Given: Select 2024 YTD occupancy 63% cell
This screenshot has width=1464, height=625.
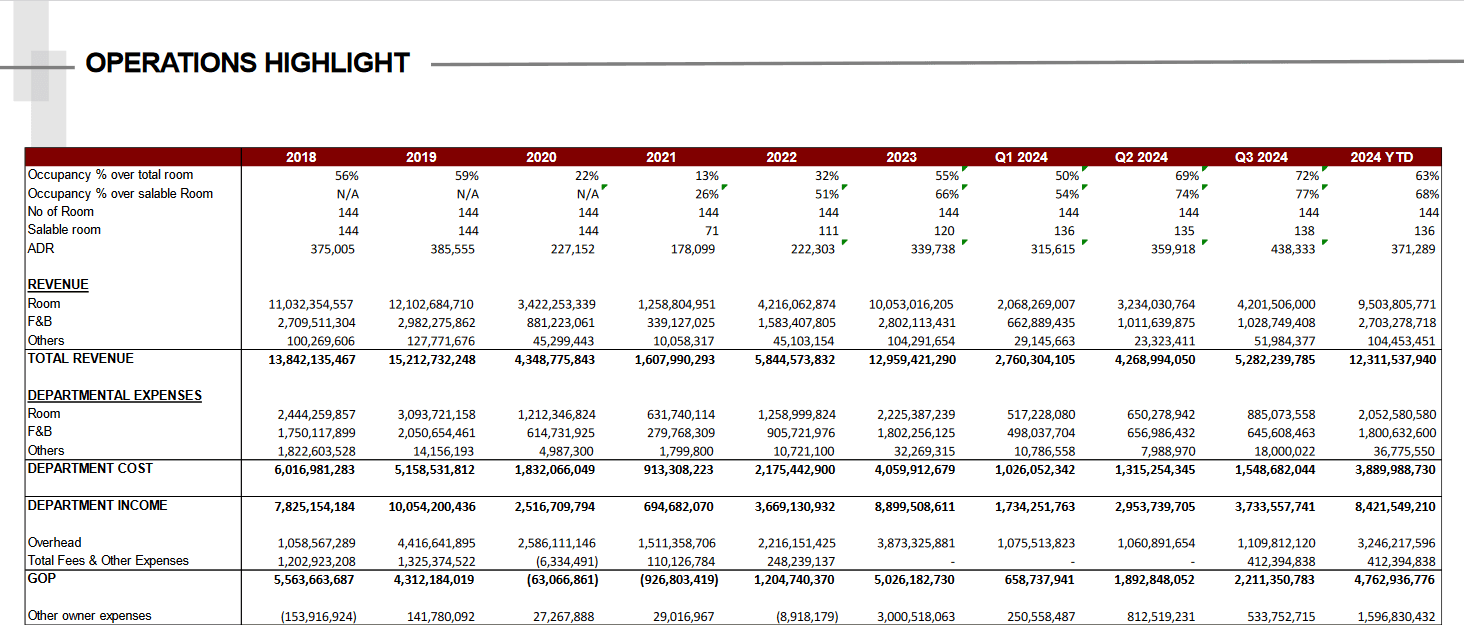Looking at the screenshot, I should [x=1426, y=176].
